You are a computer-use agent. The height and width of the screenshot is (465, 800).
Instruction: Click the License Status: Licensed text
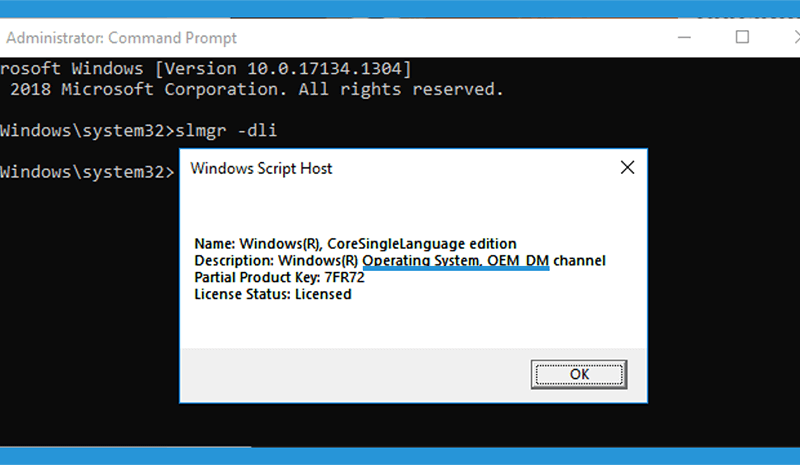pyautogui.click(x=273, y=295)
